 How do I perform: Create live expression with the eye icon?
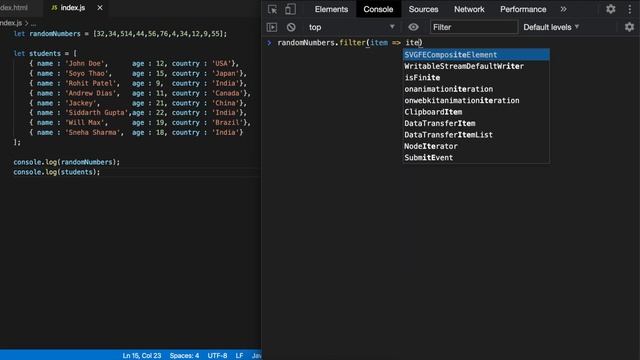[413, 27]
